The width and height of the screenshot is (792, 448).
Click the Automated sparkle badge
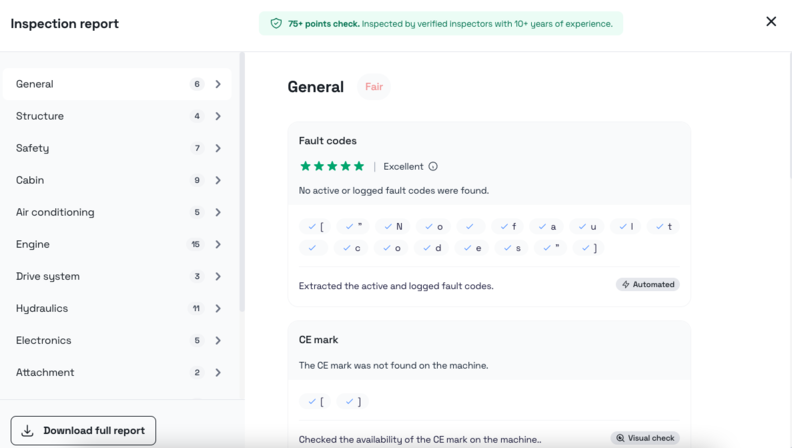coord(648,285)
